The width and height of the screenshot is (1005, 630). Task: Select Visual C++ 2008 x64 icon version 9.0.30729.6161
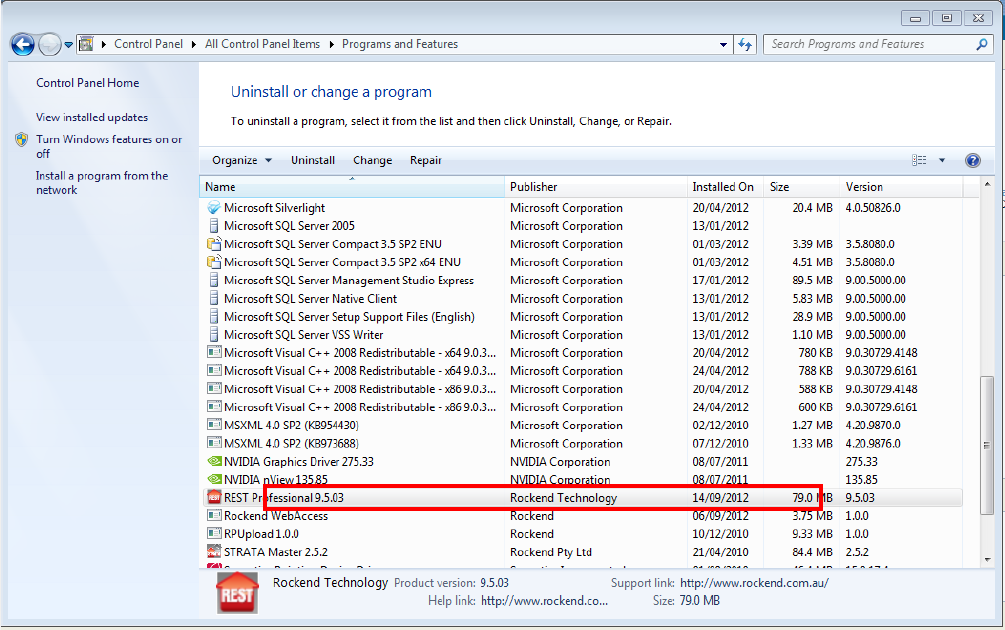(x=214, y=370)
